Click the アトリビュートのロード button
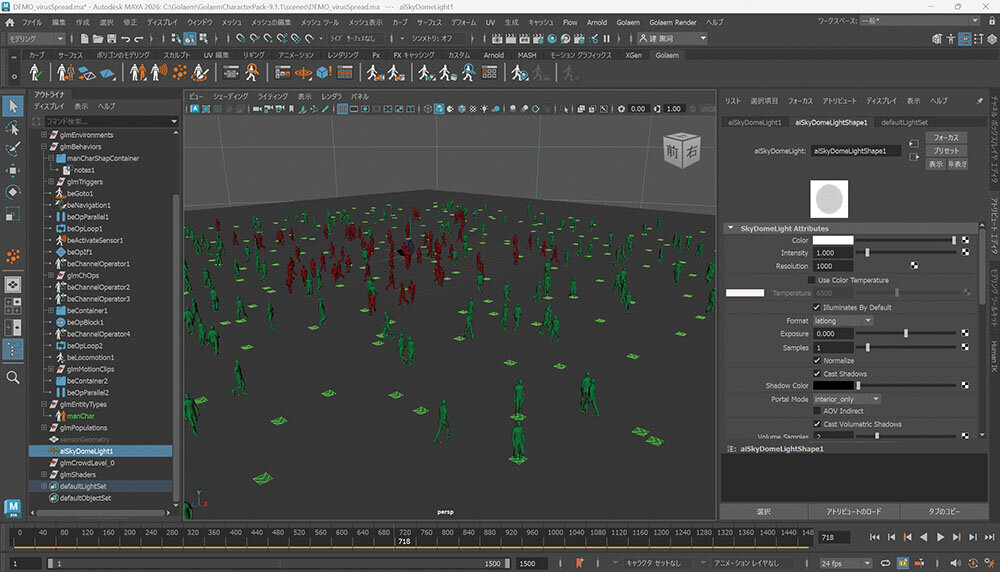The height and width of the screenshot is (572, 1000). pos(853,511)
